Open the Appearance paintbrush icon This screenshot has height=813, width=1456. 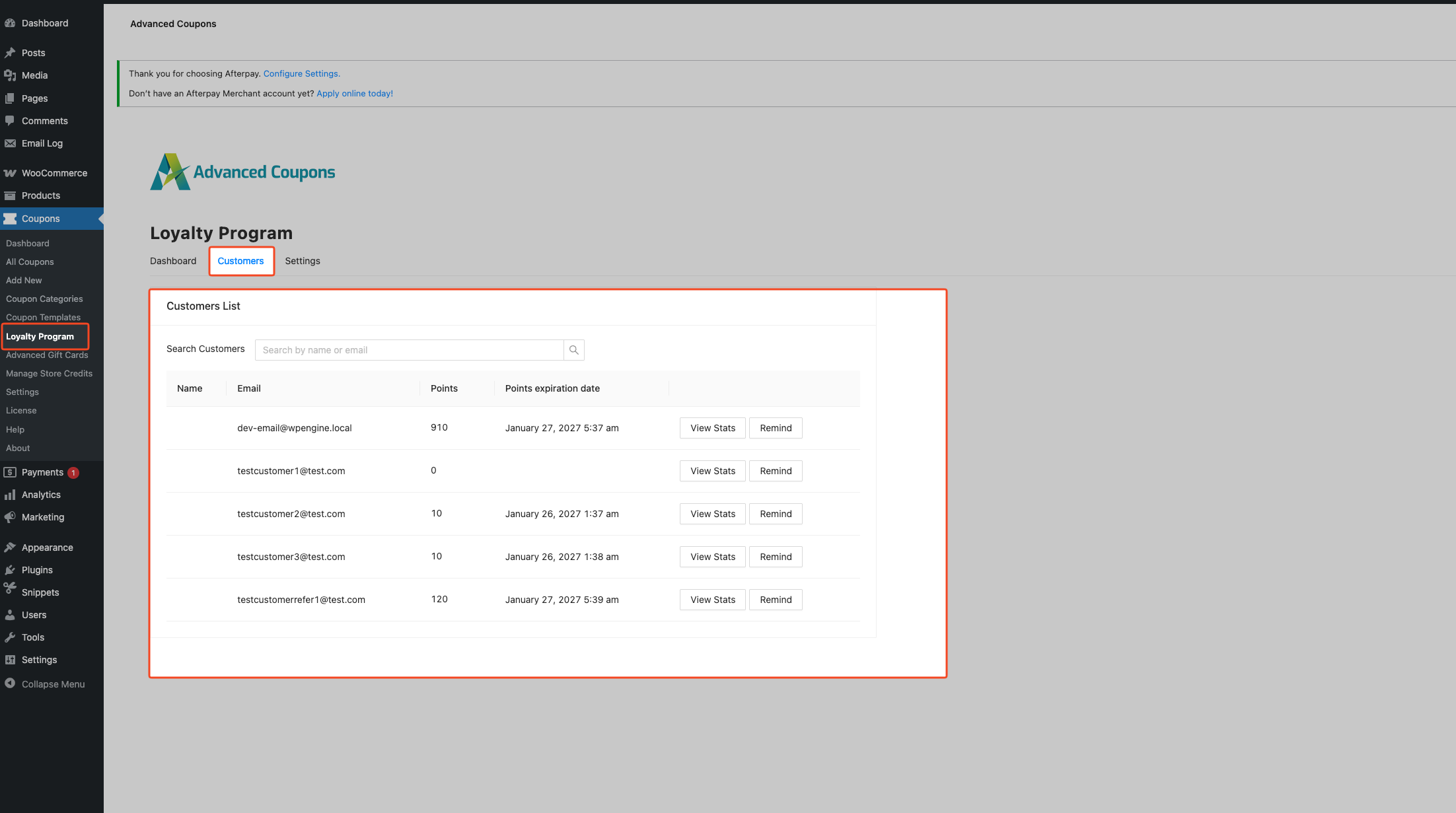click(10, 548)
